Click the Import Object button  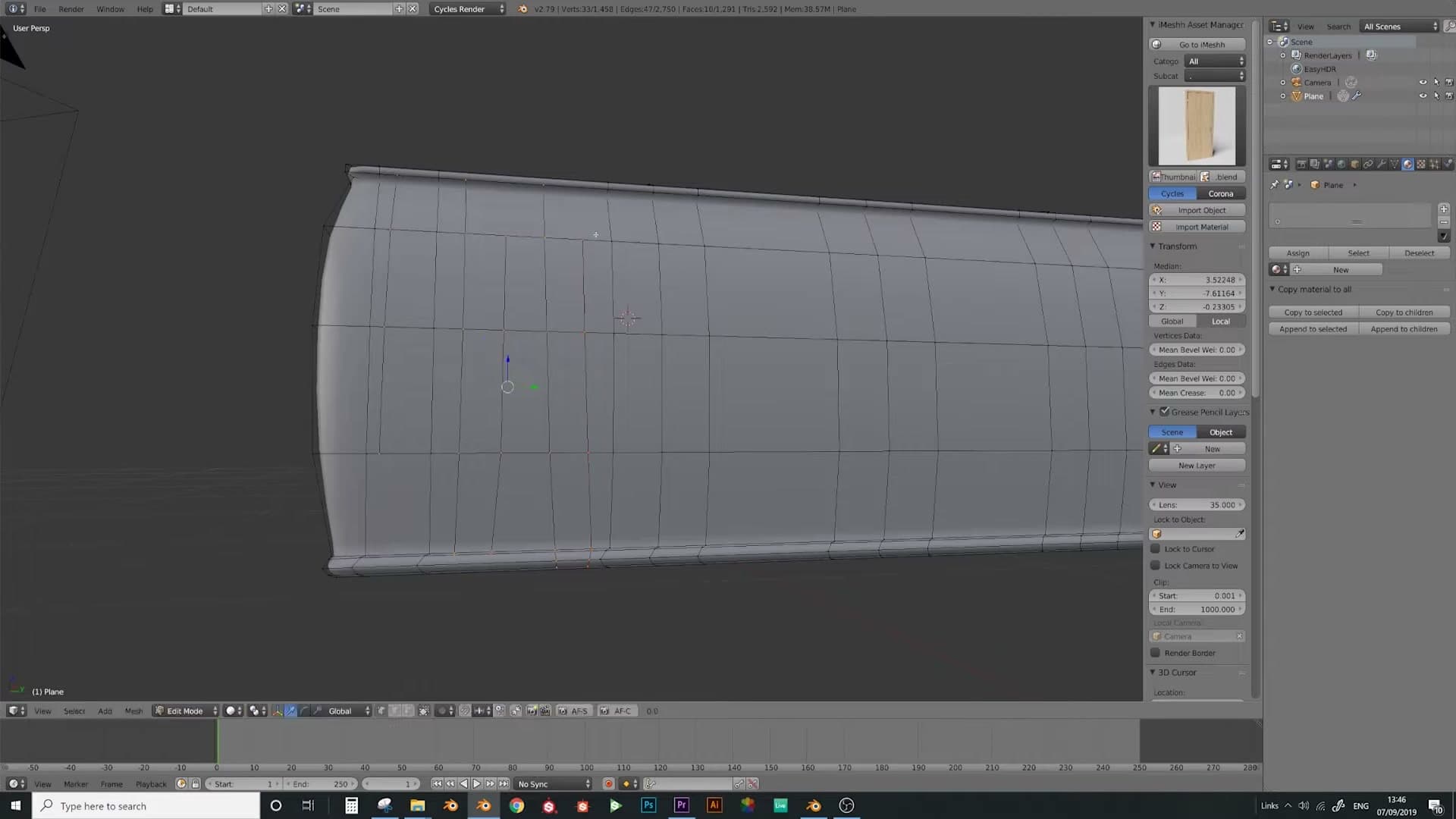[1197, 210]
